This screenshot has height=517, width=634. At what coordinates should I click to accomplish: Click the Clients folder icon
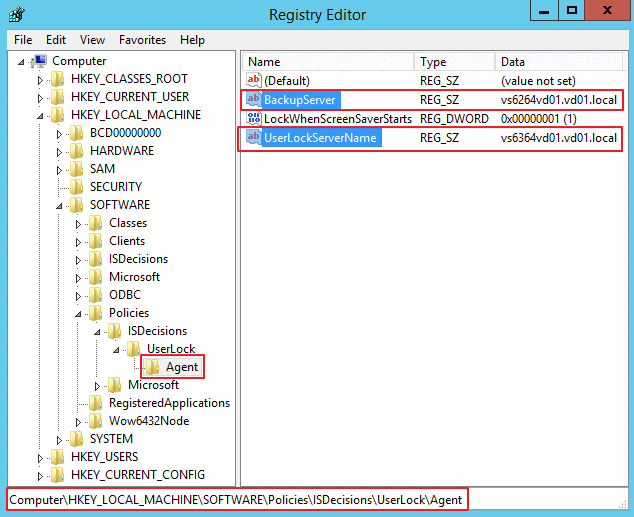pyautogui.click(x=95, y=241)
